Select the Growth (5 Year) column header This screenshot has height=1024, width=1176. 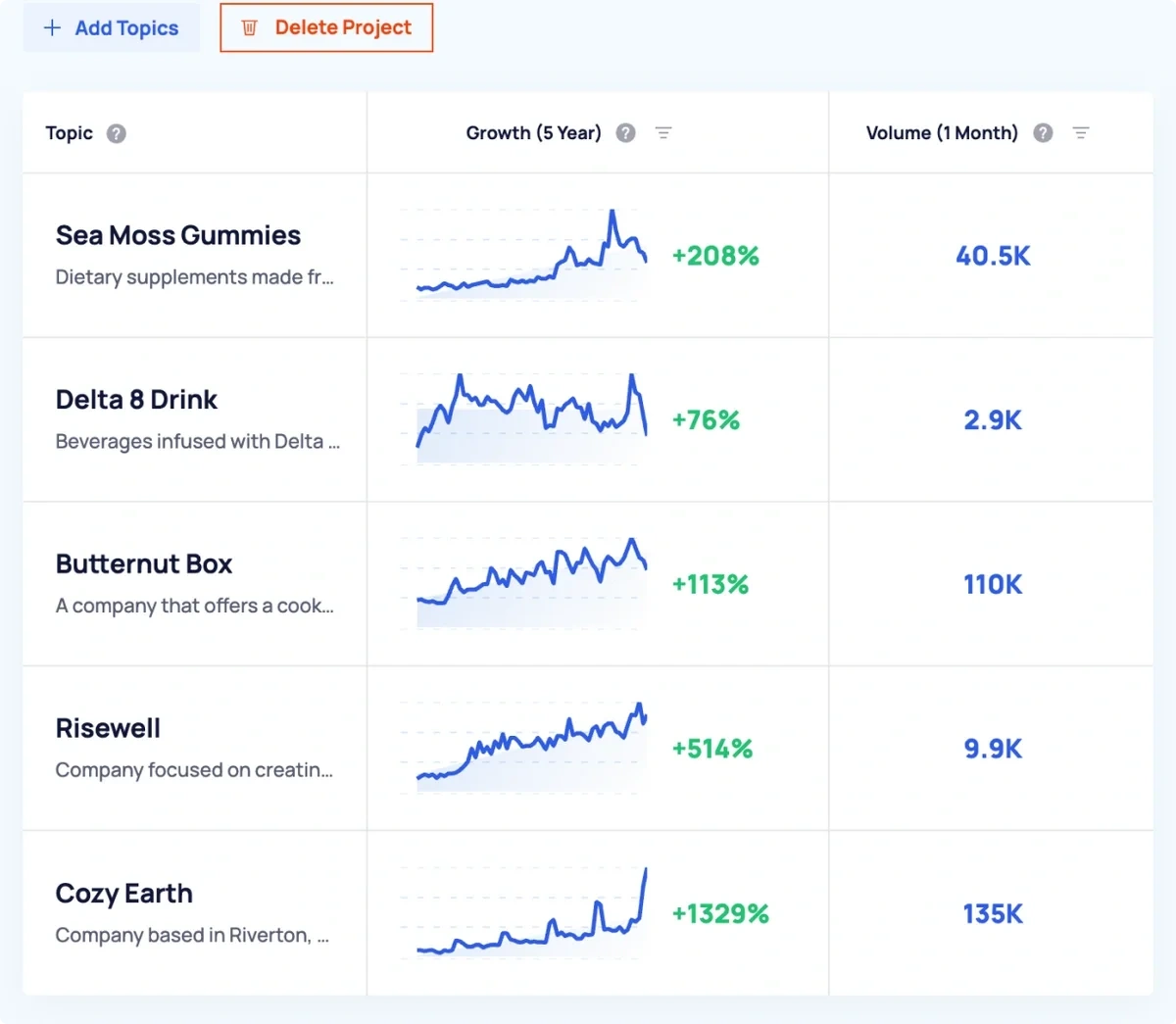coord(533,132)
